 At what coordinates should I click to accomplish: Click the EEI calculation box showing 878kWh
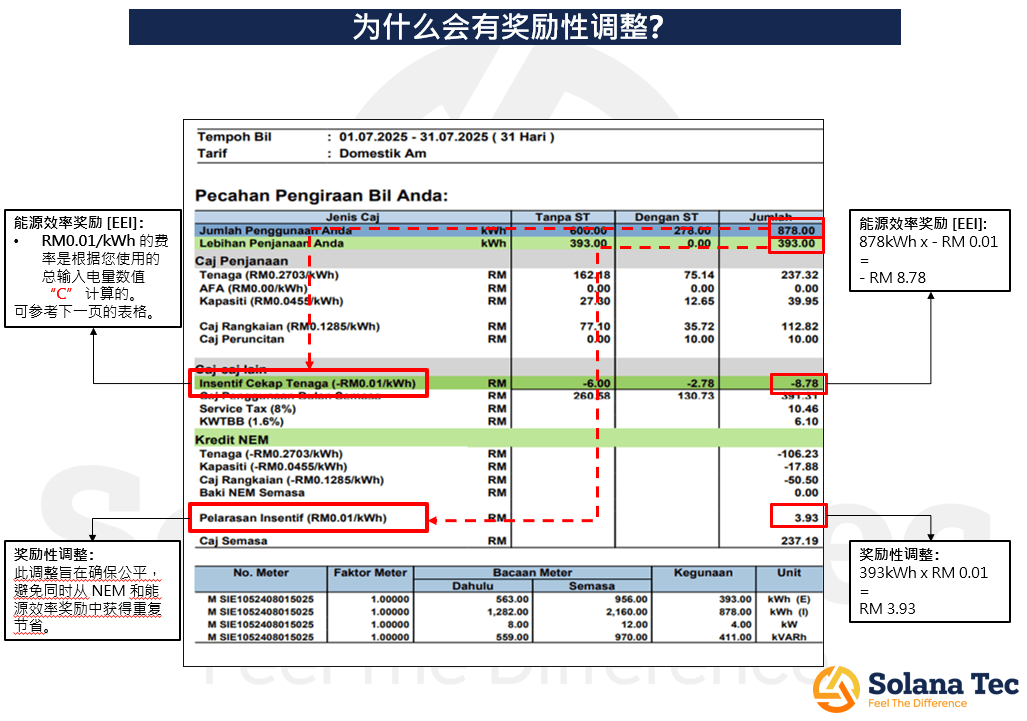pos(929,251)
